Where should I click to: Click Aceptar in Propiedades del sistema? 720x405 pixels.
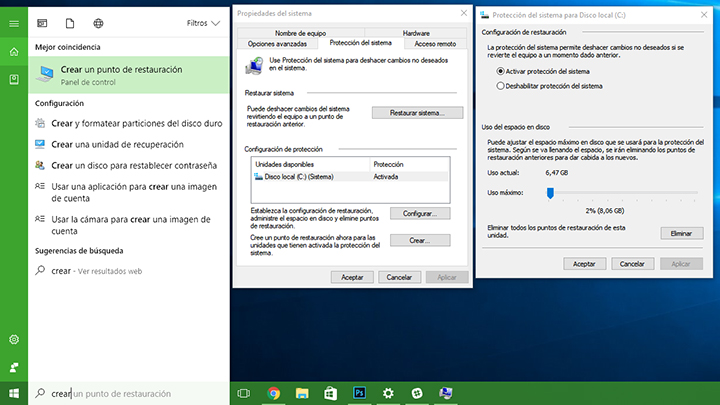coord(352,277)
